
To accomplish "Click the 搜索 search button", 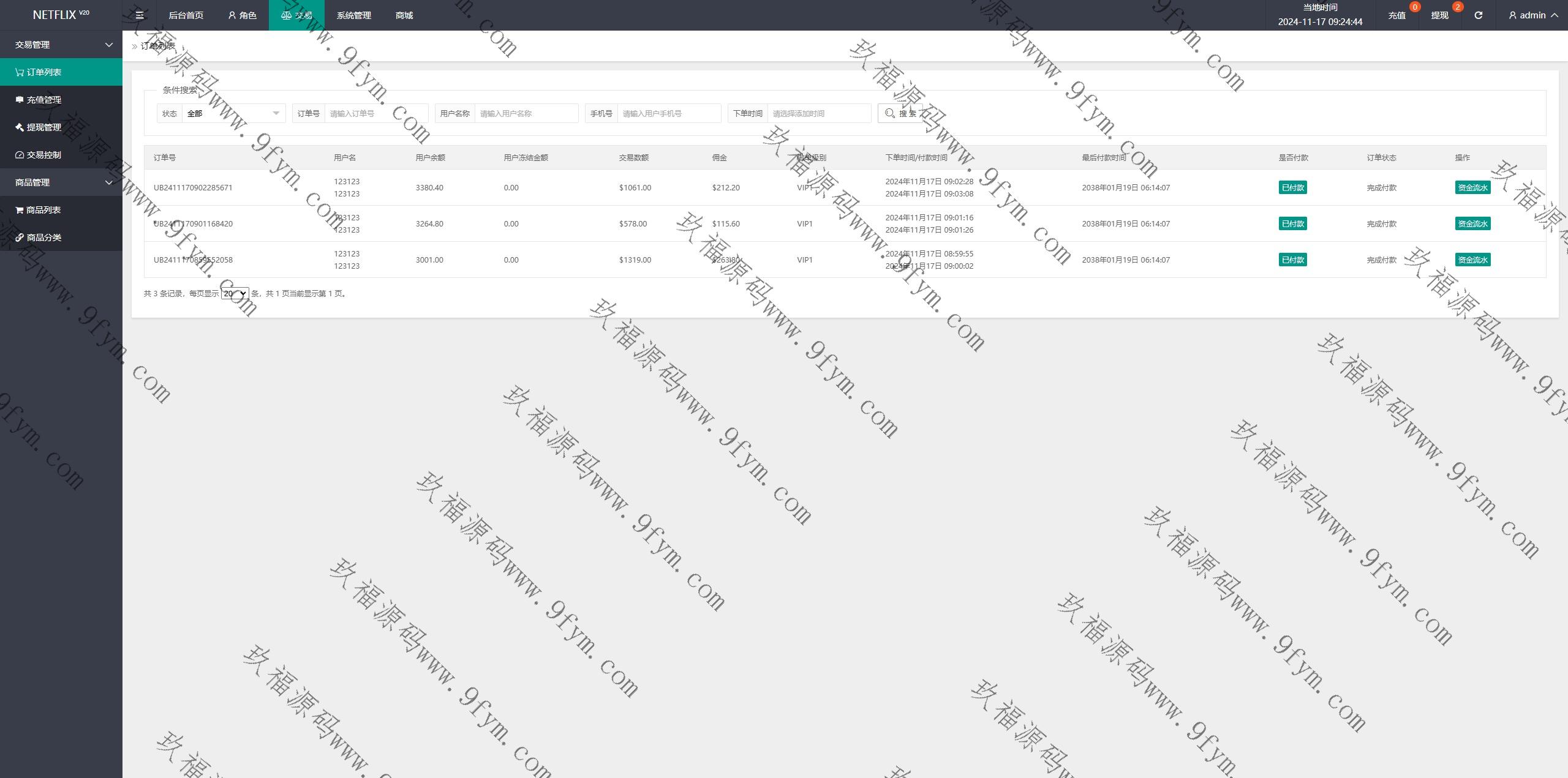I will [900, 113].
